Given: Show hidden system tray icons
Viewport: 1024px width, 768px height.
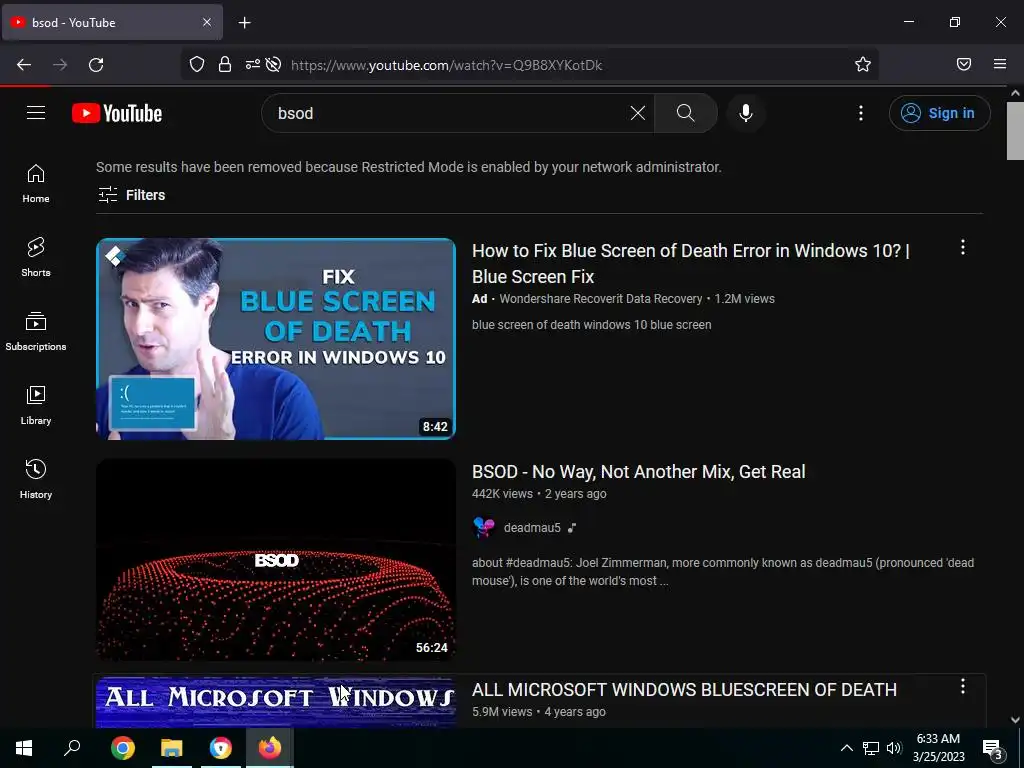Looking at the screenshot, I should (x=846, y=748).
